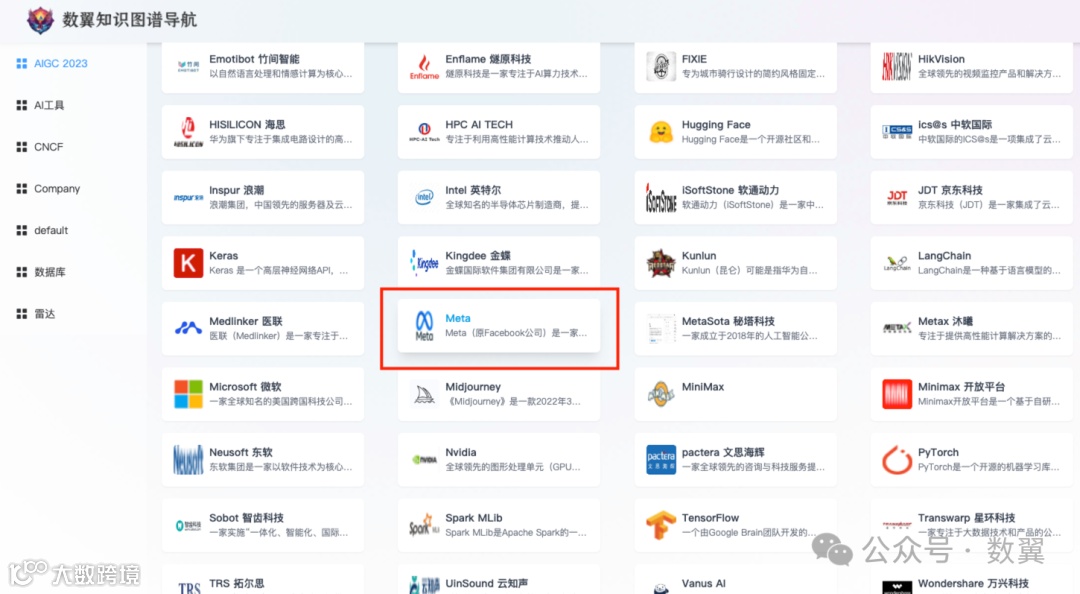Viewport: 1080px width, 594px height.
Task: Click the Nvidia logo icon
Action: (x=424, y=460)
